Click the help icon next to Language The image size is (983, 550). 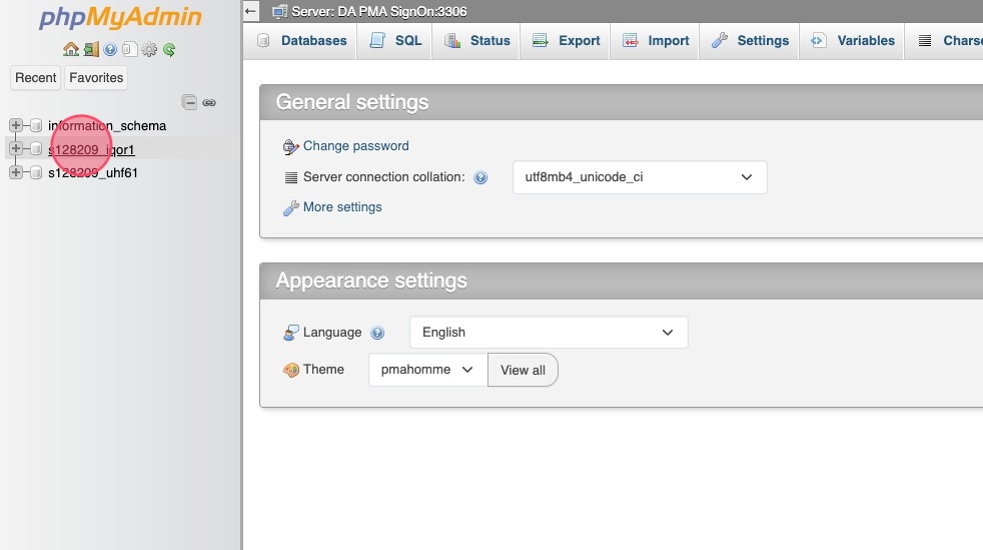377,333
